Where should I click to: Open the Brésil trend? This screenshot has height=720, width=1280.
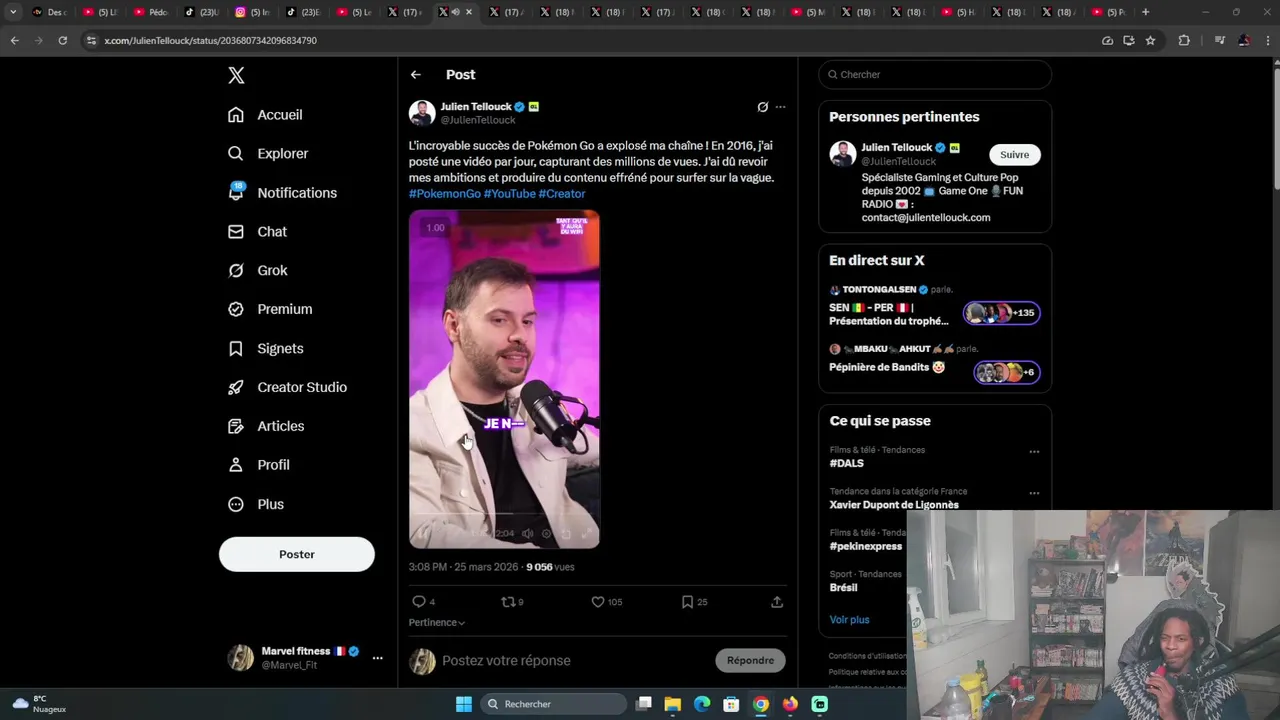click(843, 588)
